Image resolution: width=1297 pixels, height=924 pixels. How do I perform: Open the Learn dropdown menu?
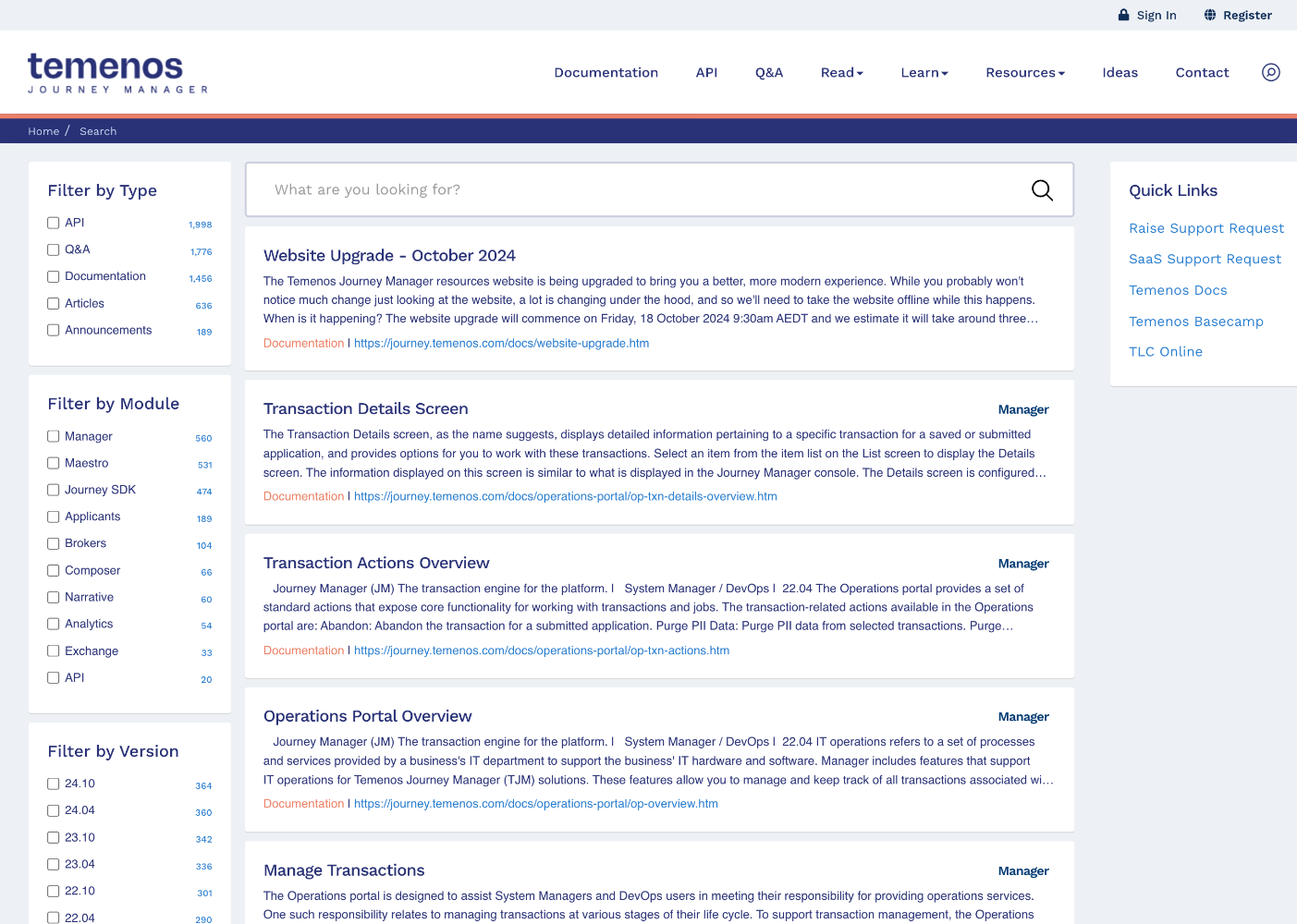pos(924,73)
